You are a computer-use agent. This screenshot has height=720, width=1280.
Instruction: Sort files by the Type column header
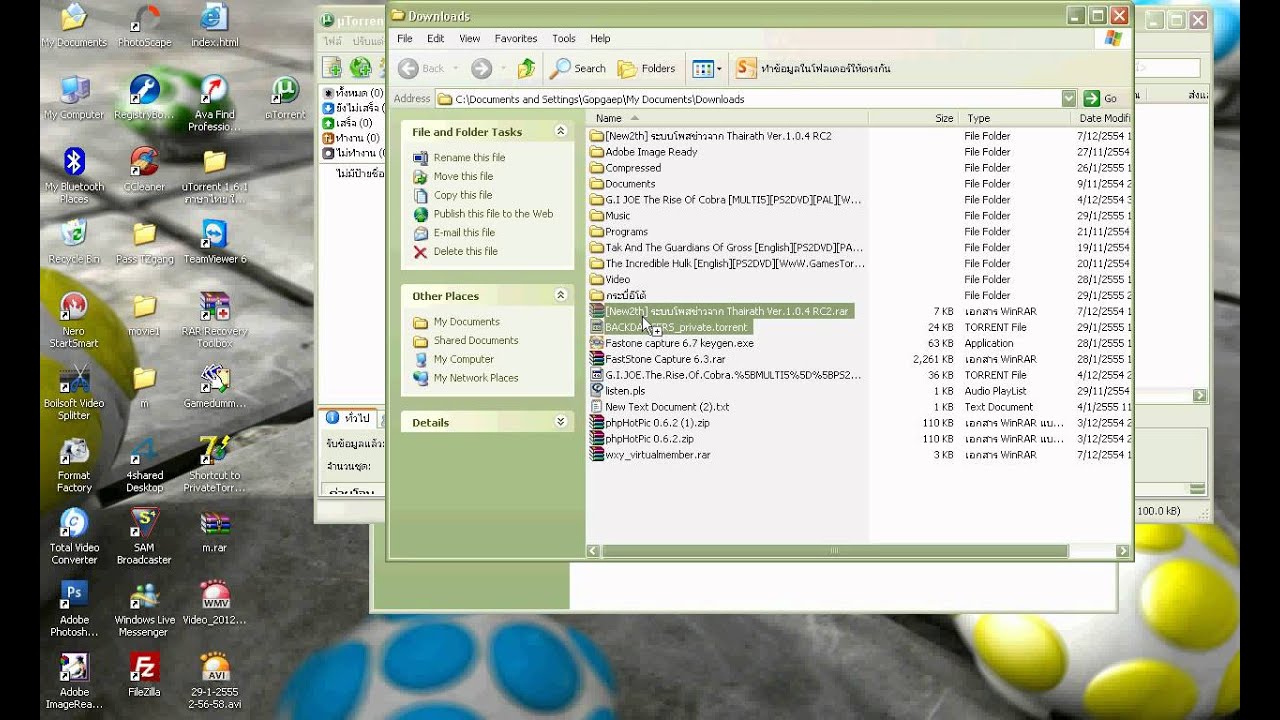coord(1015,118)
